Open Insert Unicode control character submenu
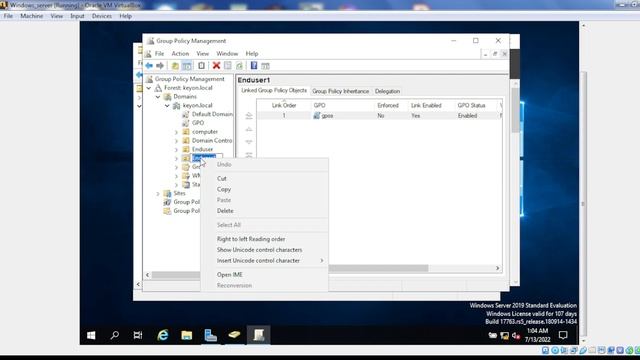Viewport: 640px width, 360px height. click(264, 260)
